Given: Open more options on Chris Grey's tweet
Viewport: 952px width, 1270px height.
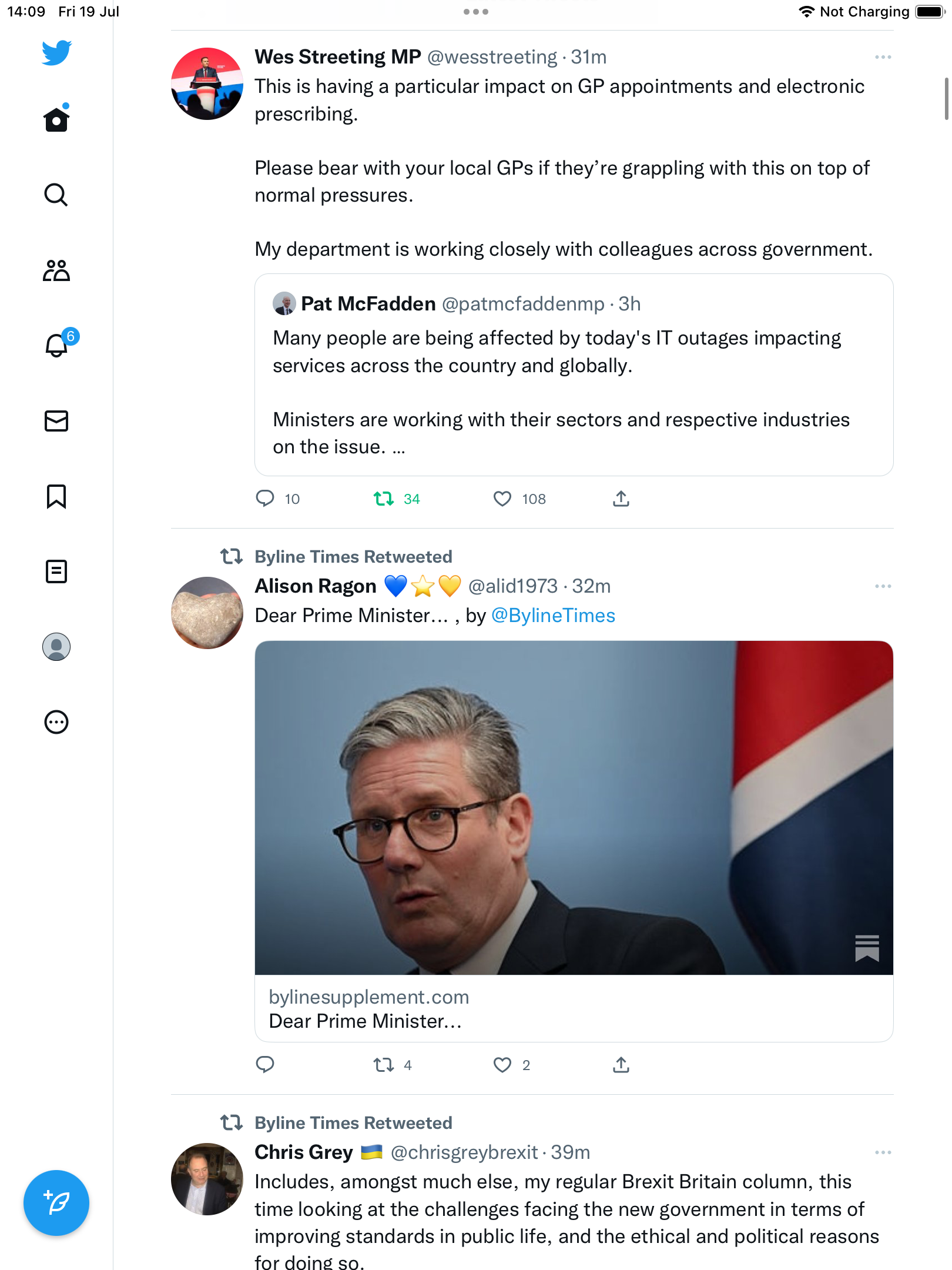Looking at the screenshot, I should click(x=883, y=1152).
